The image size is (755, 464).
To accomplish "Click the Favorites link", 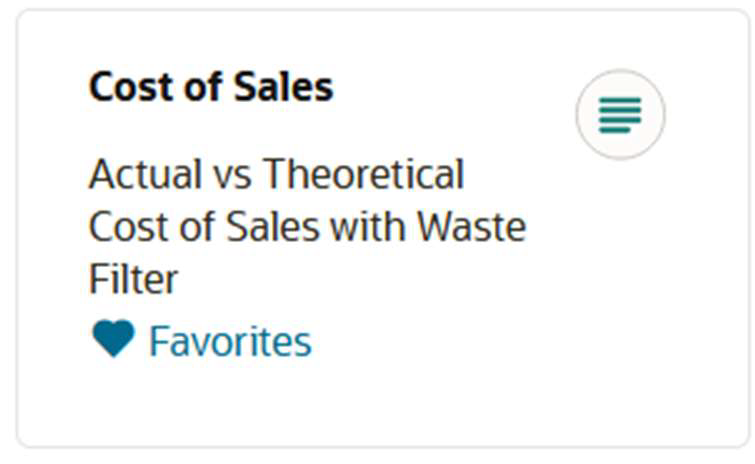I will click(x=230, y=342).
